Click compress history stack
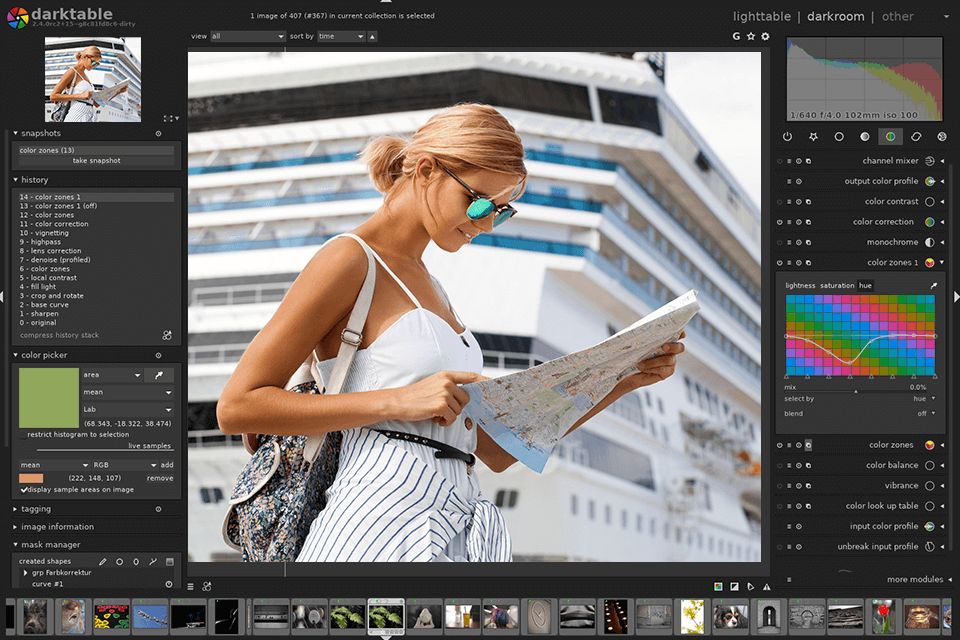Screen dimensions: 960x640 click(59, 336)
